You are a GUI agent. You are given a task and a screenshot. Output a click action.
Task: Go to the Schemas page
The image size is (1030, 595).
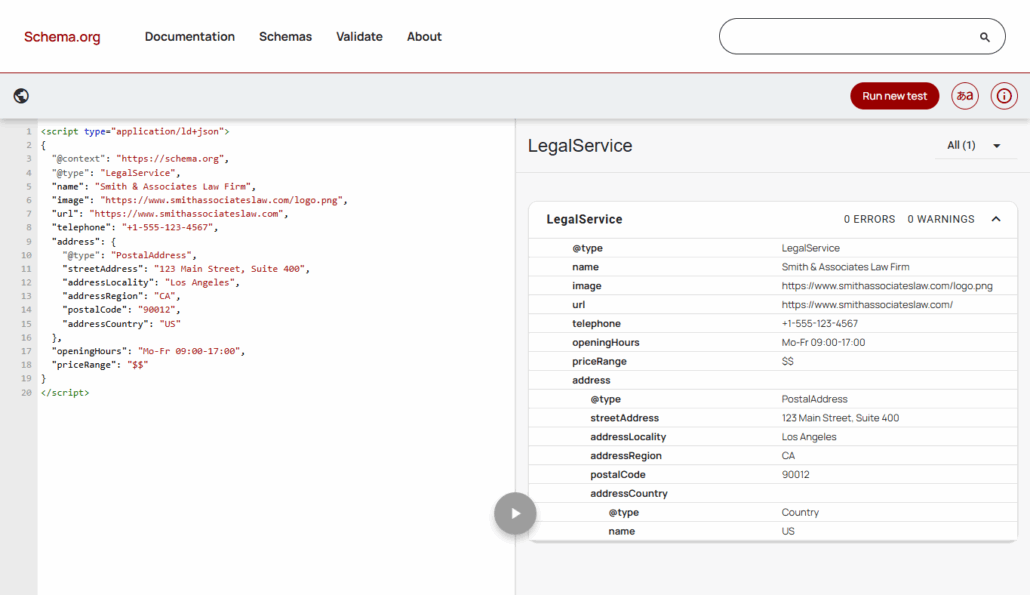[x=285, y=37]
